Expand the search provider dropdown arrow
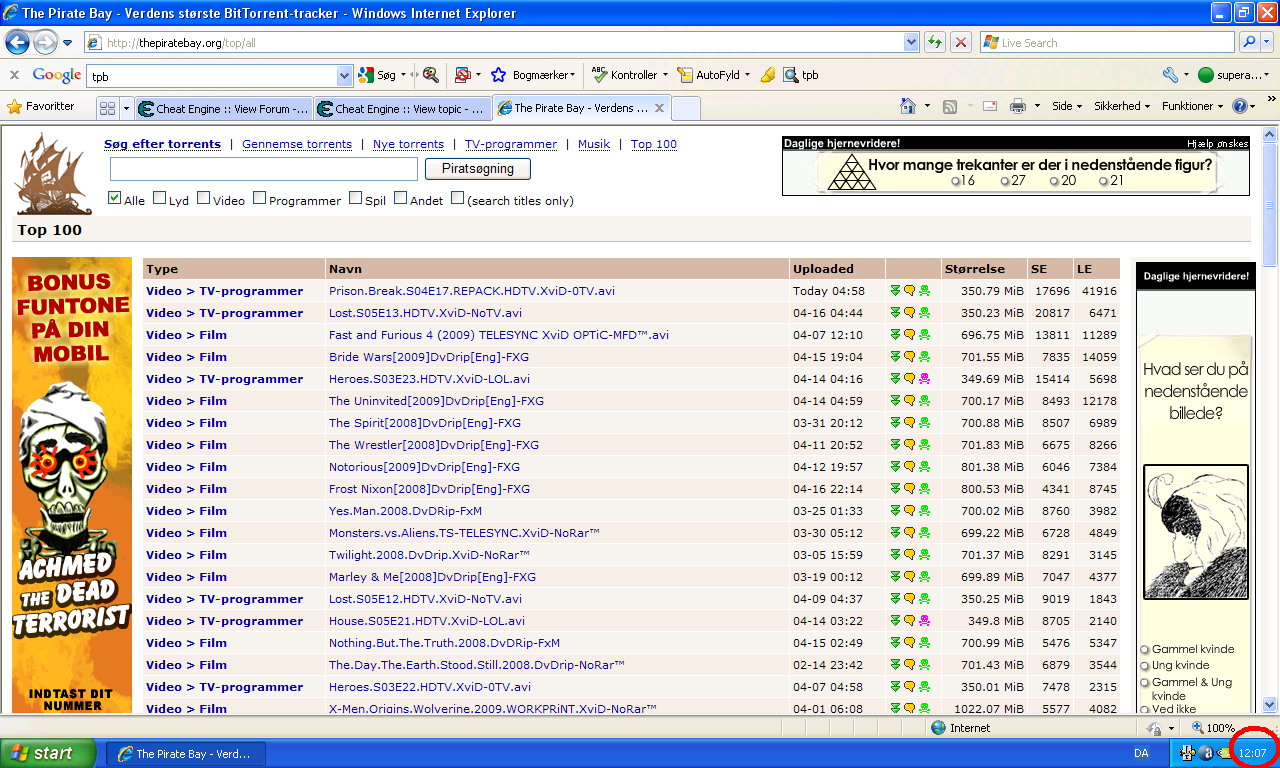1280x768 pixels. point(1269,42)
